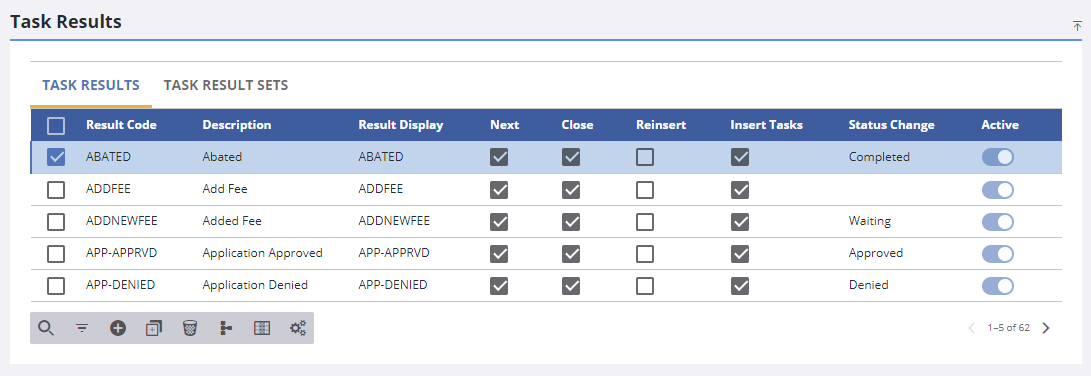Click the Approved status change cell

(x=875, y=253)
